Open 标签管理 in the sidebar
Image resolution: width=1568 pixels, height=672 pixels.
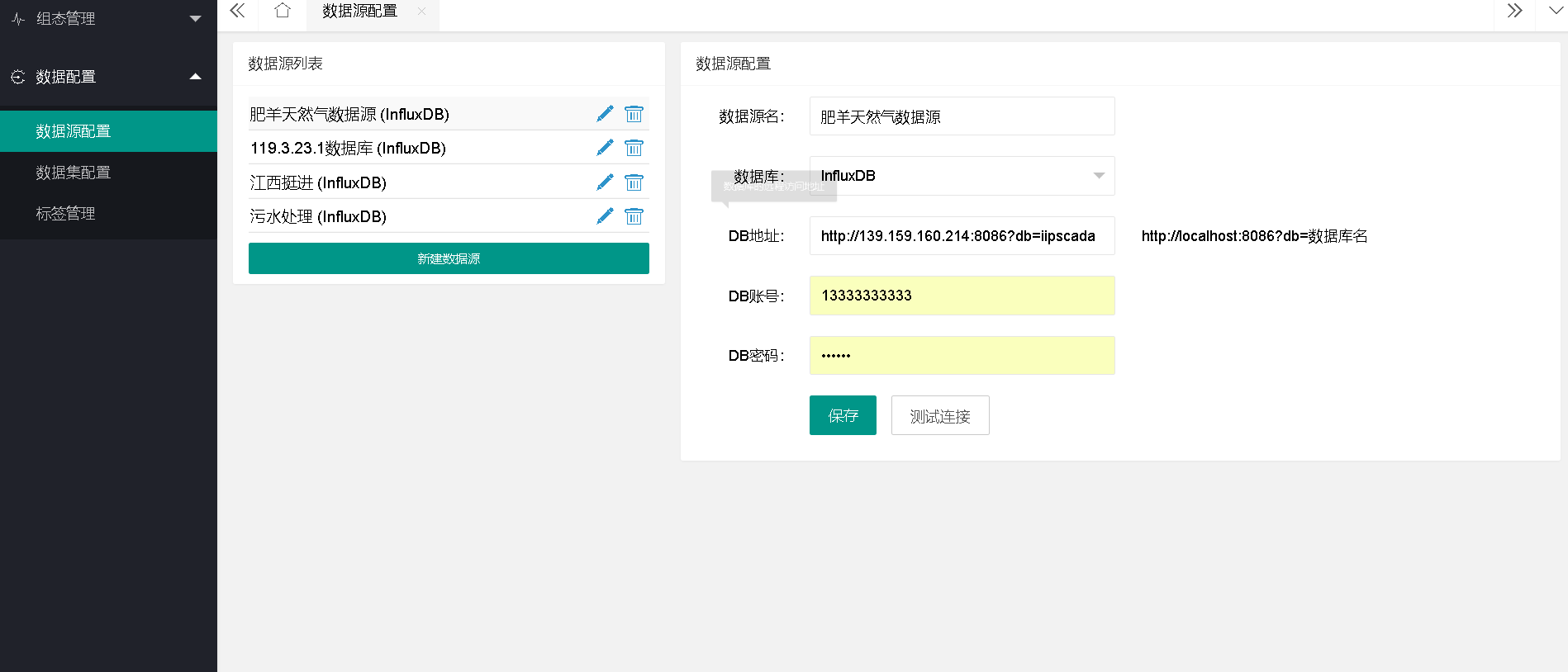tap(108, 214)
